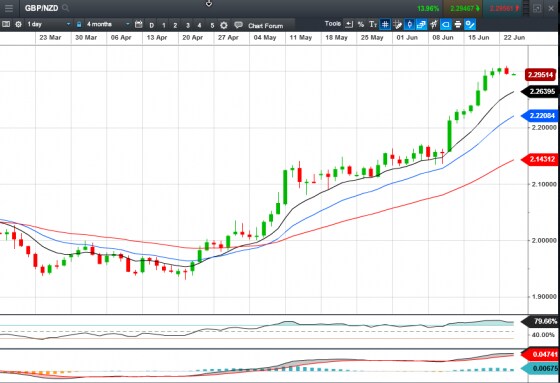Select the text annotation Tt tool

click(373, 24)
